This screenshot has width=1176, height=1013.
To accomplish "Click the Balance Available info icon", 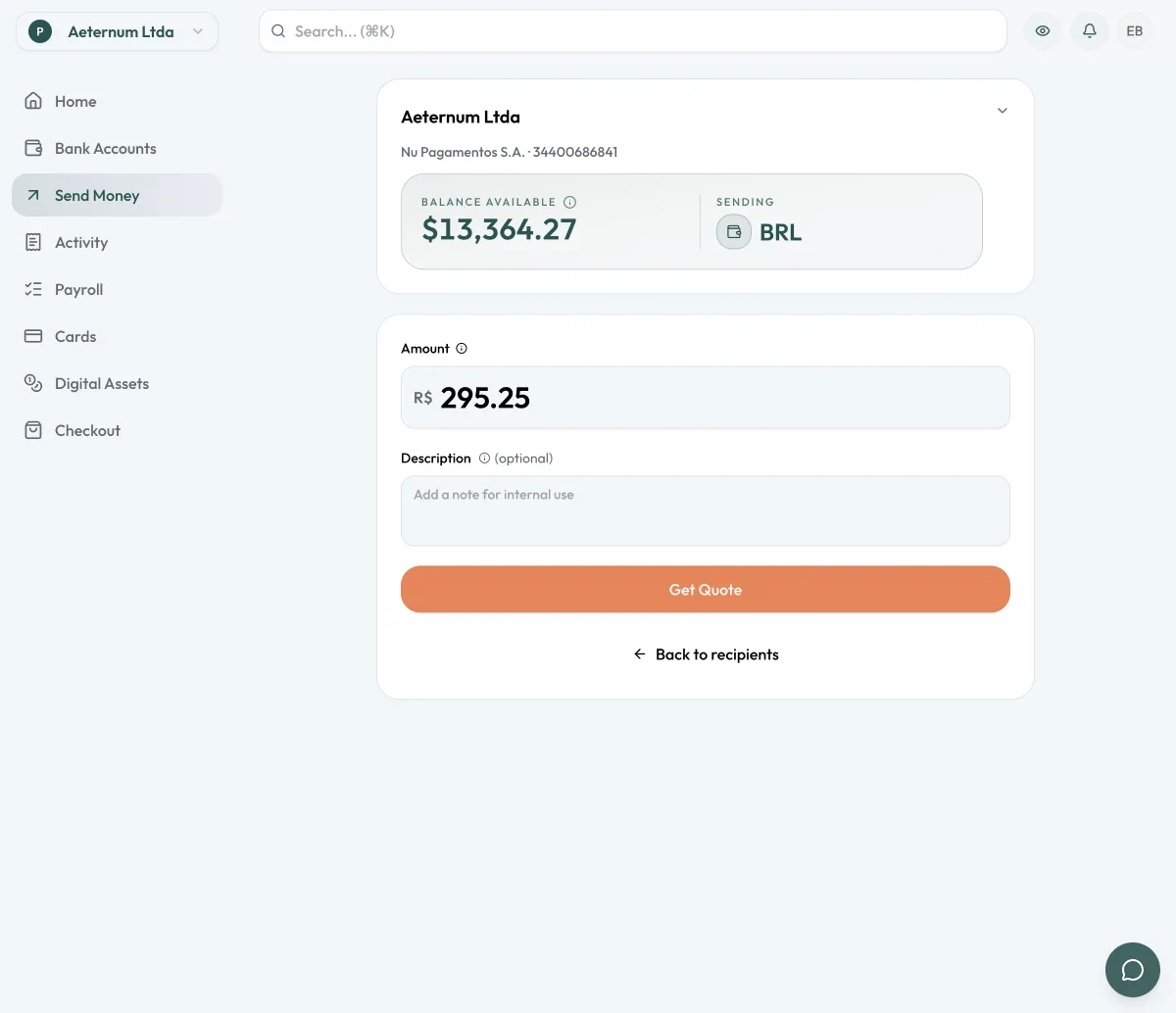I will (x=570, y=202).
